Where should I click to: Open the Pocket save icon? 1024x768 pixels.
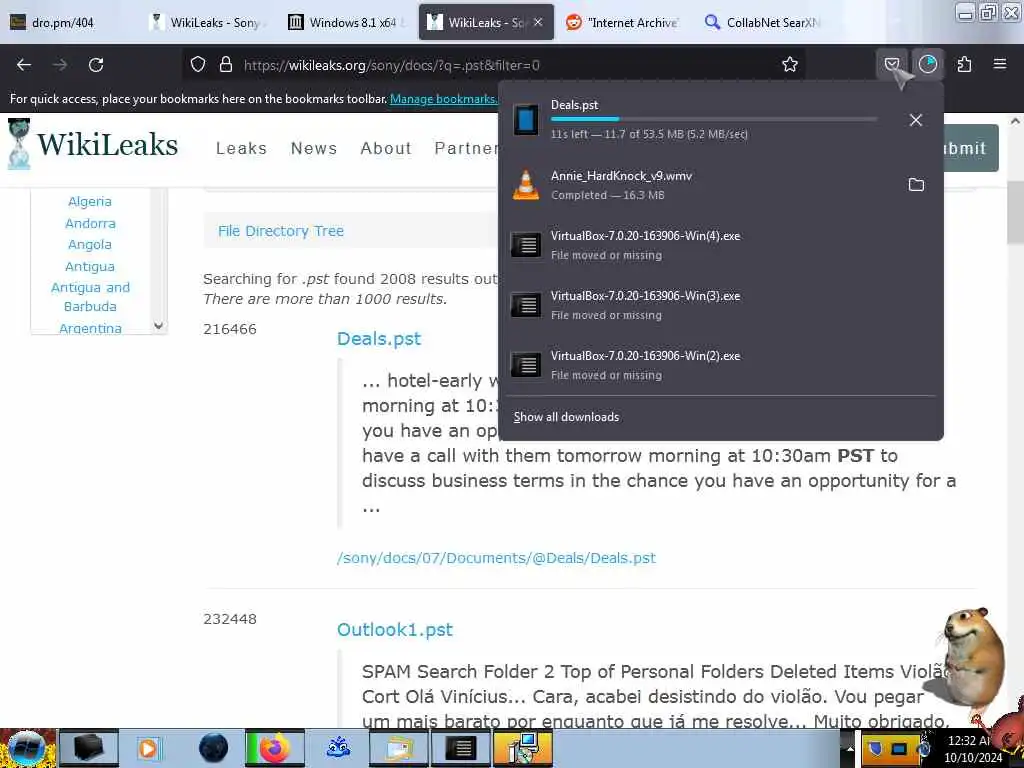coord(891,65)
